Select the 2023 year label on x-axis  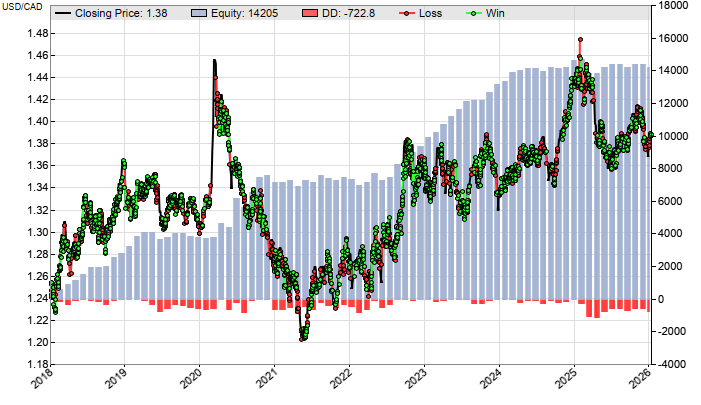tap(420, 382)
